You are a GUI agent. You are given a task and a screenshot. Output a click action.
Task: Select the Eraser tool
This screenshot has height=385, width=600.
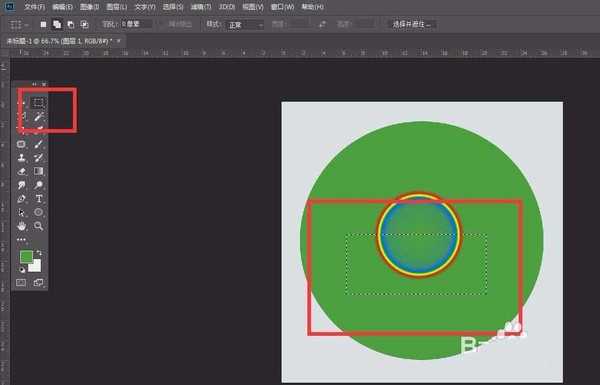(x=21, y=171)
